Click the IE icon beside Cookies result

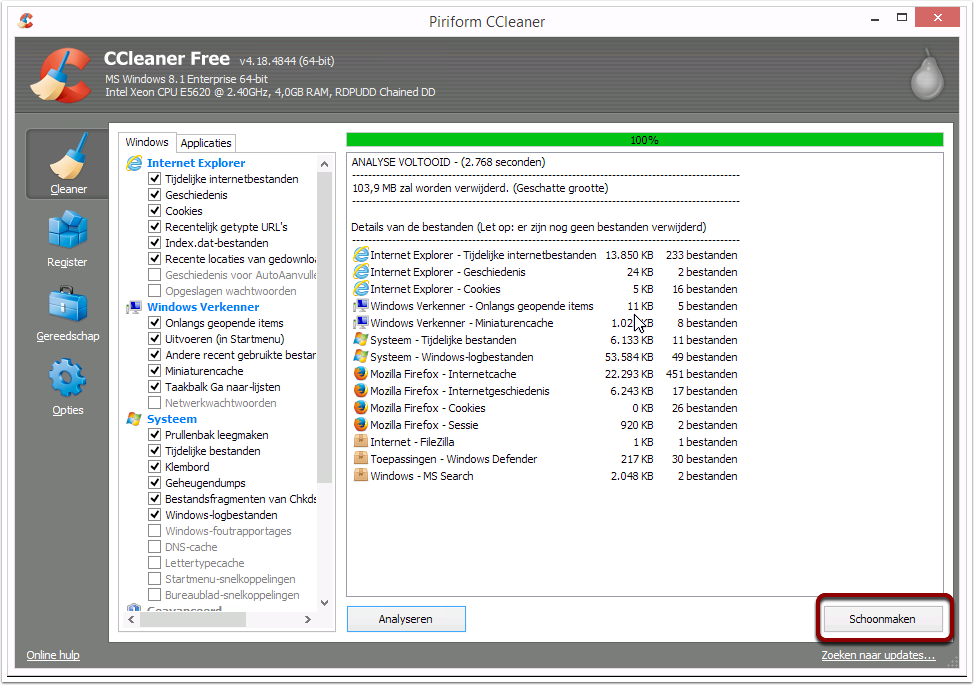coord(361,289)
